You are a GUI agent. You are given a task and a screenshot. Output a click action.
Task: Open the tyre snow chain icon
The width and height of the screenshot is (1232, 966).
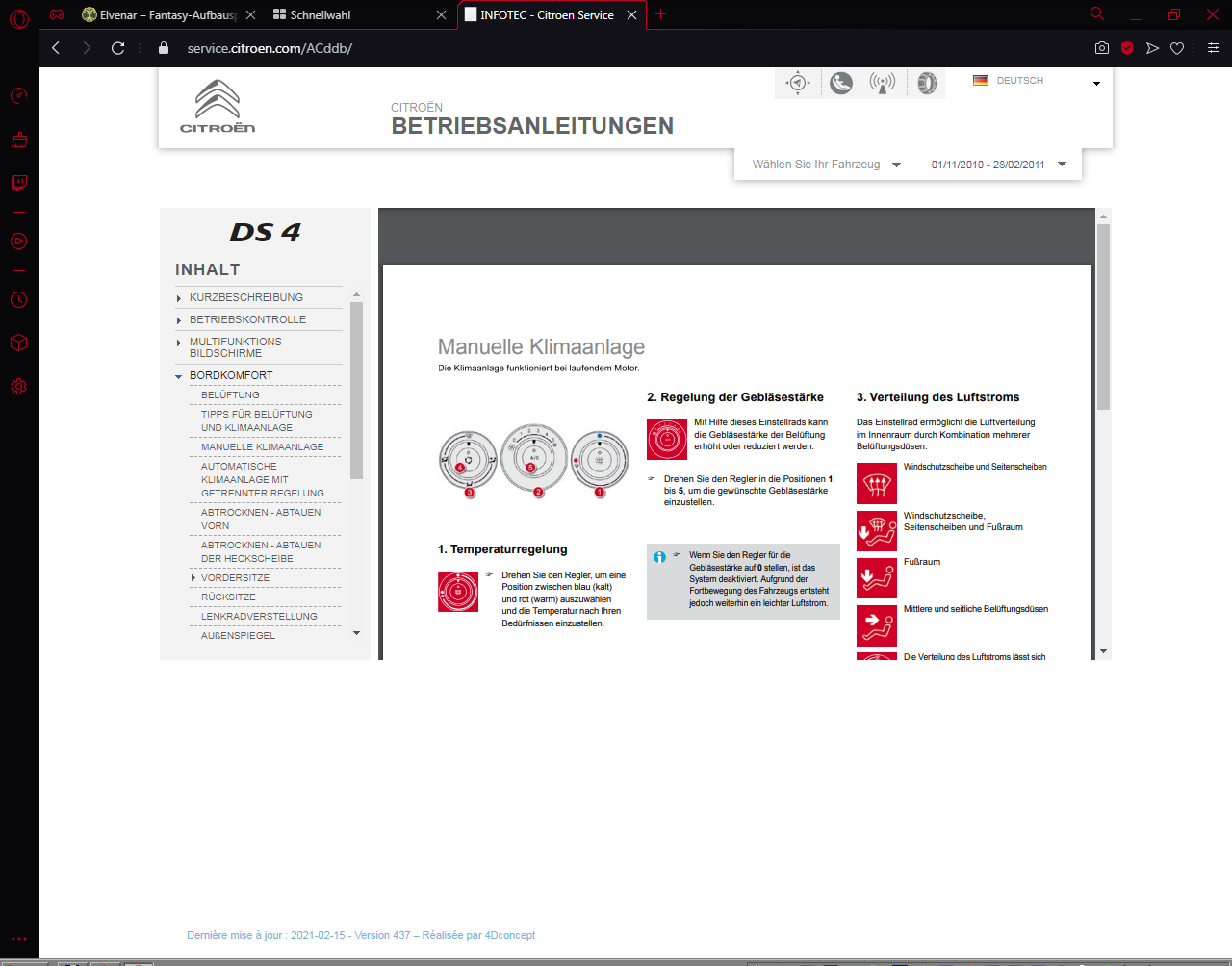pos(926,83)
